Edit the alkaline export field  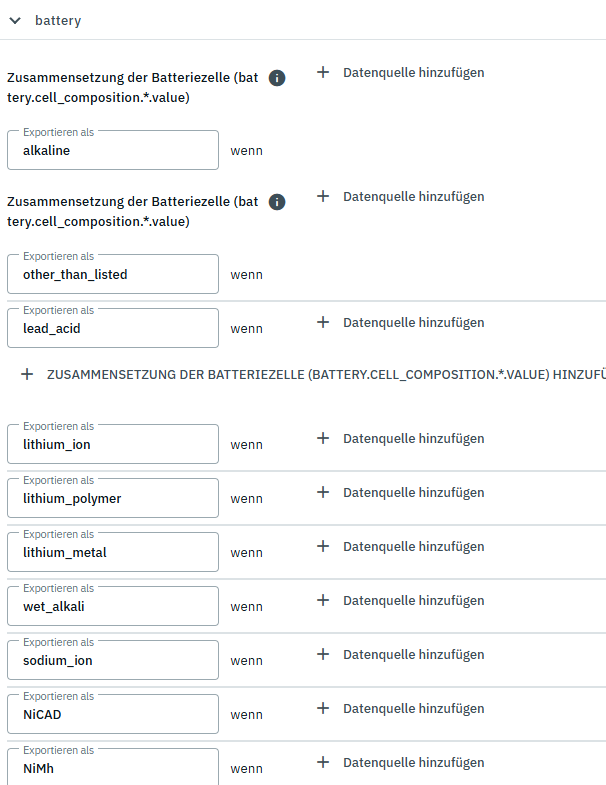click(x=112, y=151)
